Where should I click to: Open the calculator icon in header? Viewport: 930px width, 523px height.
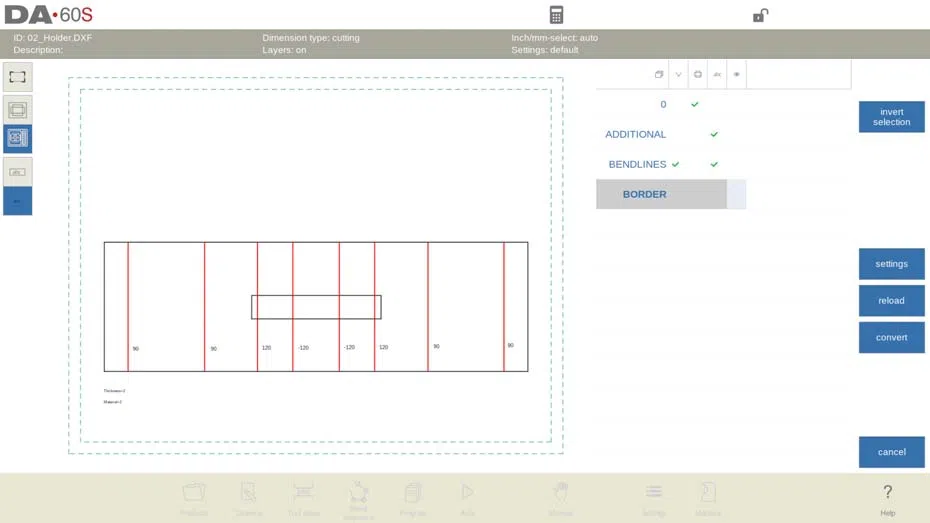click(556, 15)
